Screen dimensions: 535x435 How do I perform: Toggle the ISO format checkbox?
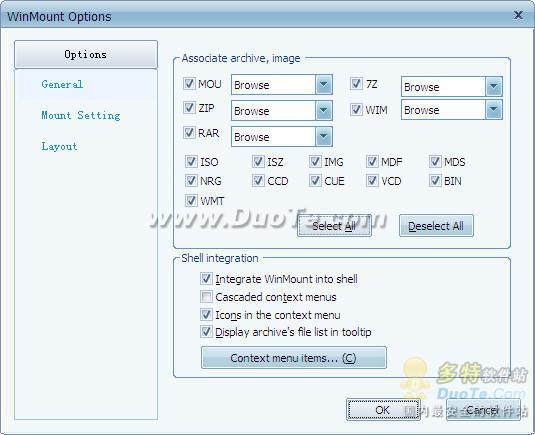coord(191,161)
